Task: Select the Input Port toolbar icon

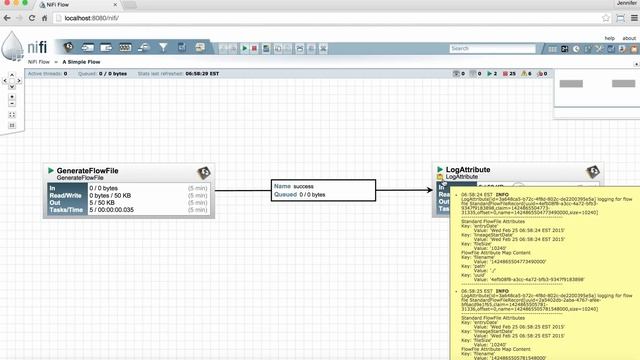Action: [87, 48]
